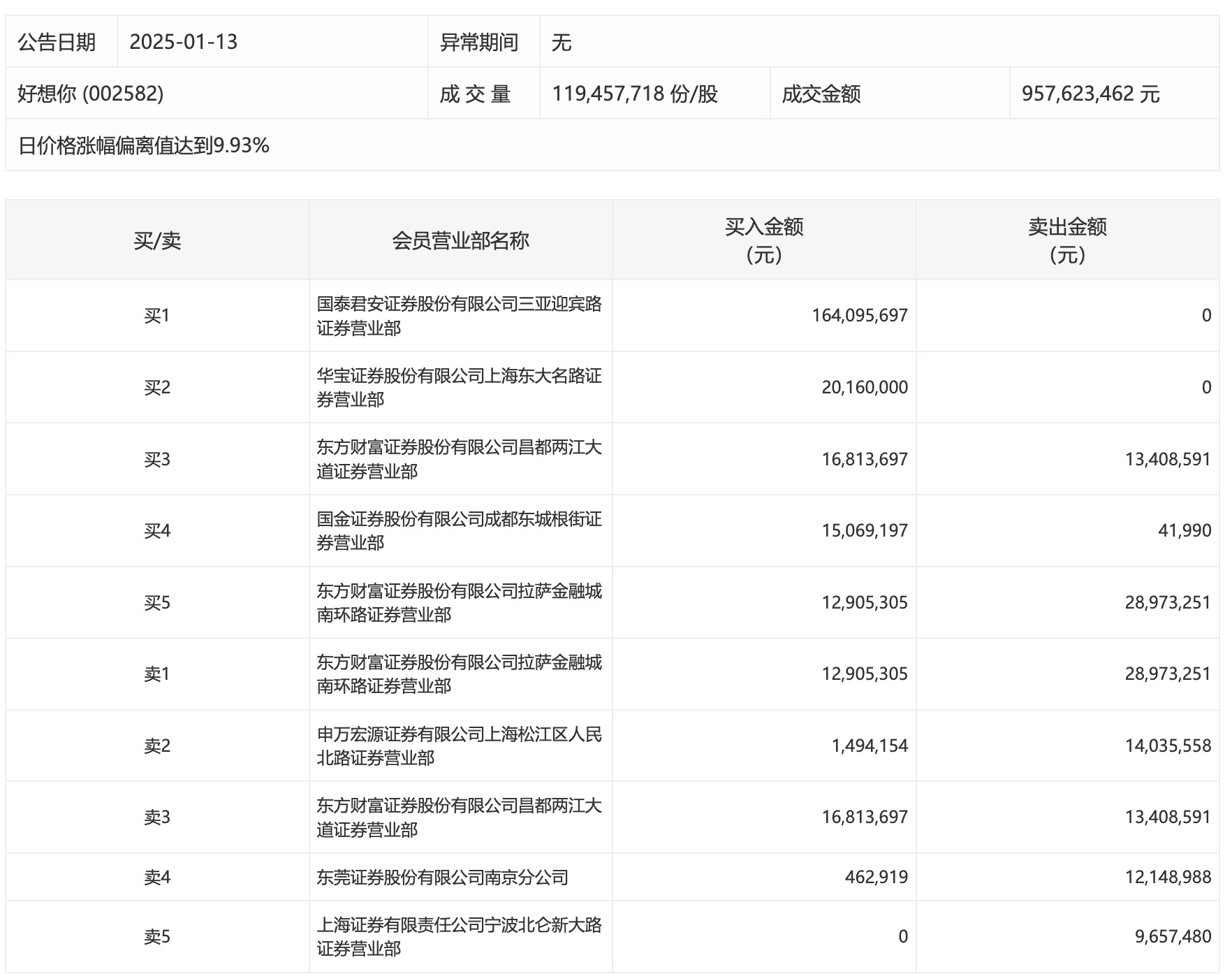Click 12,905,305 in the 买5 row
This screenshot has width=1232, height=974.
click(x=865, y=602)
